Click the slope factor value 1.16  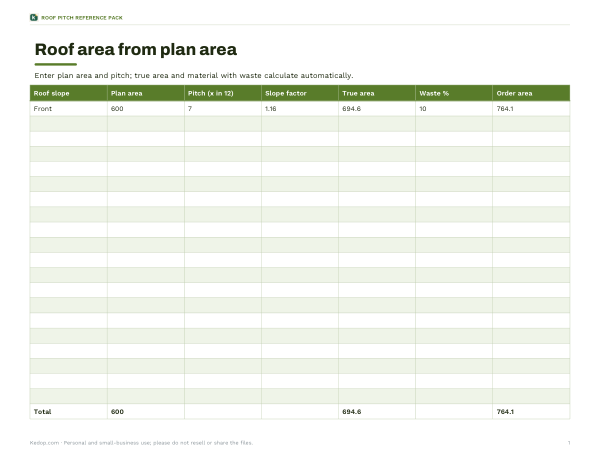(271, 109)
